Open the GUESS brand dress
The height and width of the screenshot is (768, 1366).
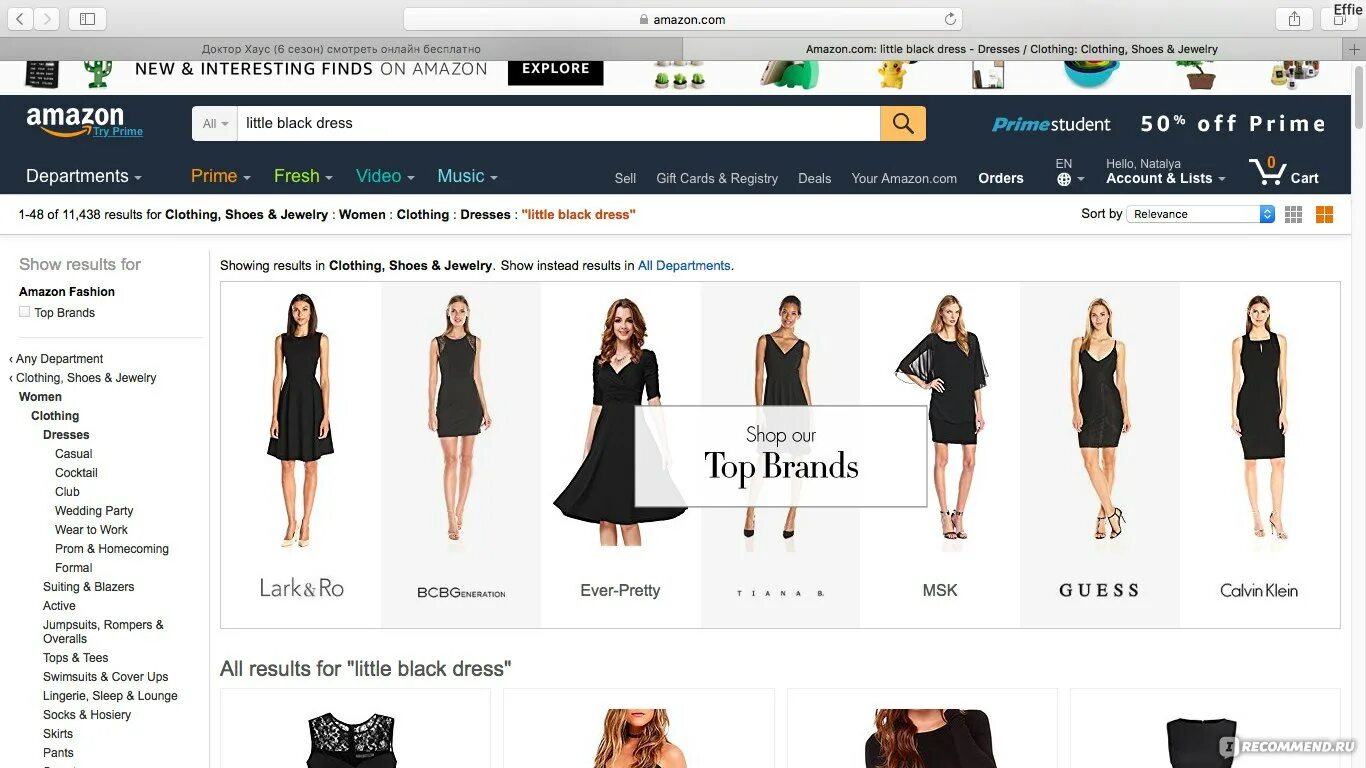(1099, 455)
